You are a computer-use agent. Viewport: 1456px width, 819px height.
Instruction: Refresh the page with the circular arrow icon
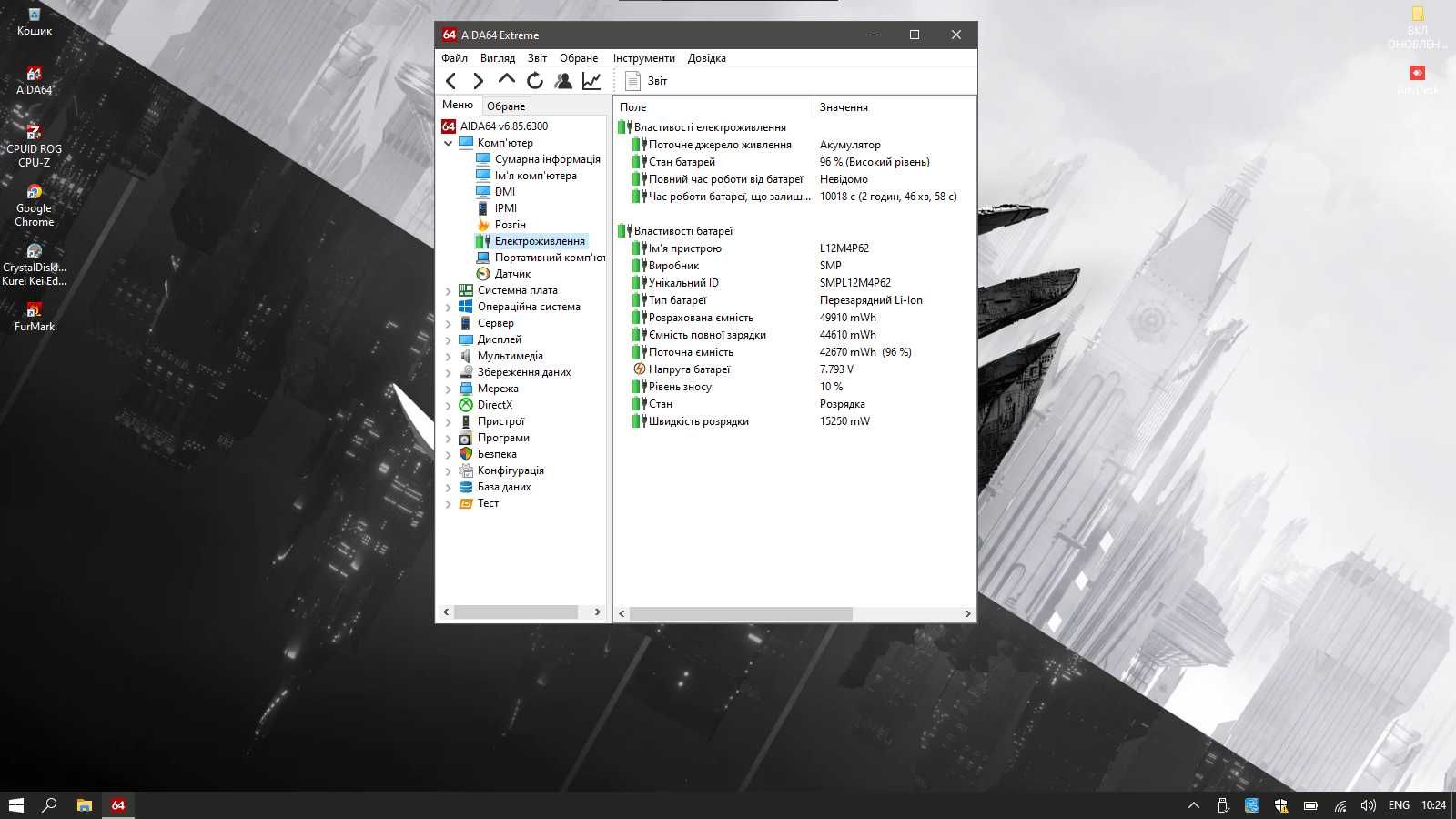(x=535, y=81)
